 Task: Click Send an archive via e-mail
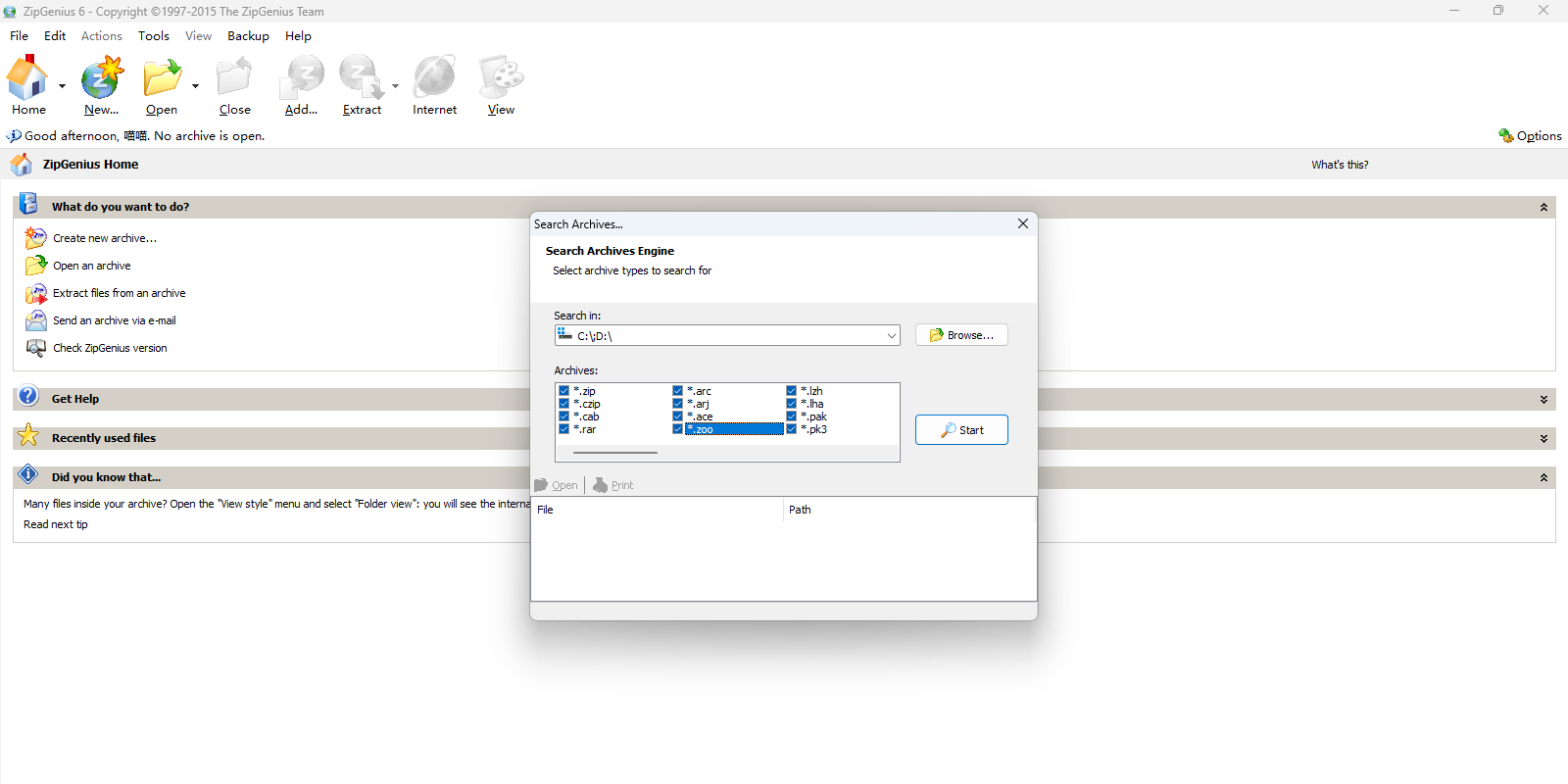[x=114, y=320]
